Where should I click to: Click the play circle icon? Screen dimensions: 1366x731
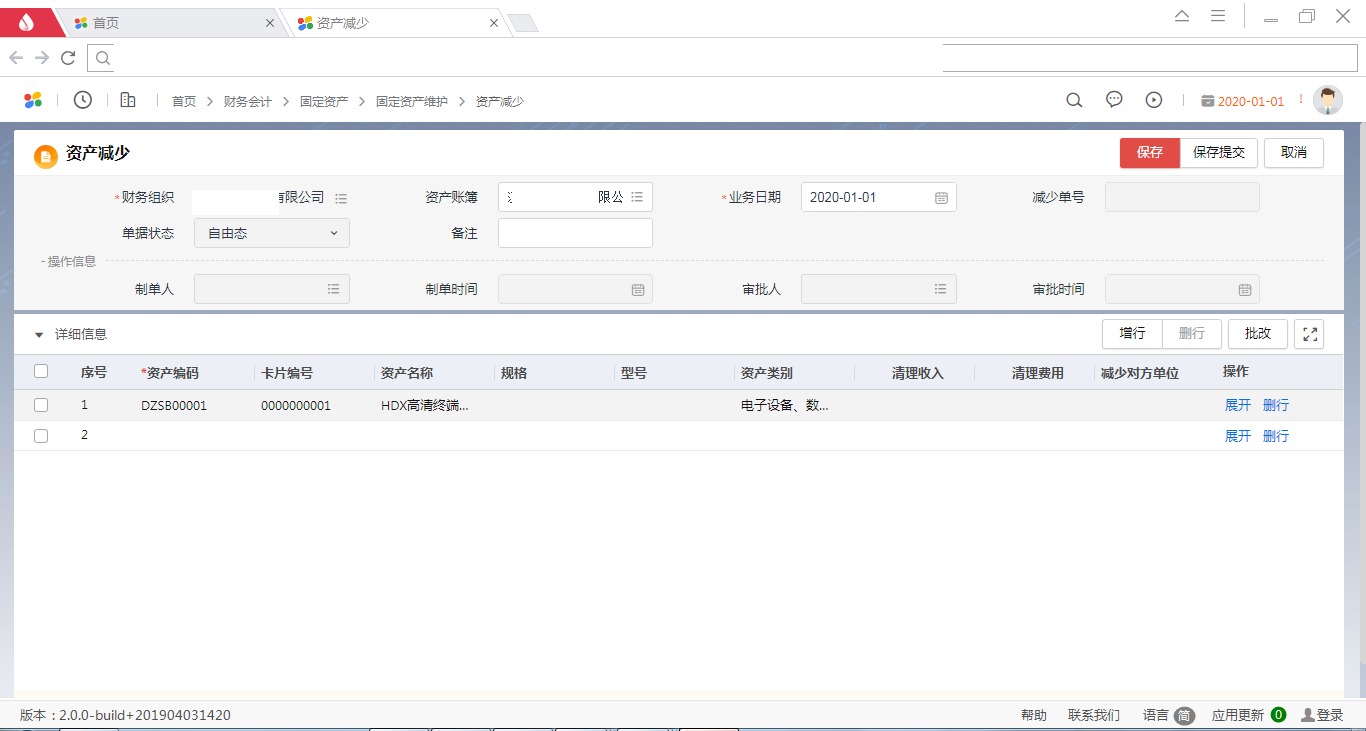(1154, 100)
